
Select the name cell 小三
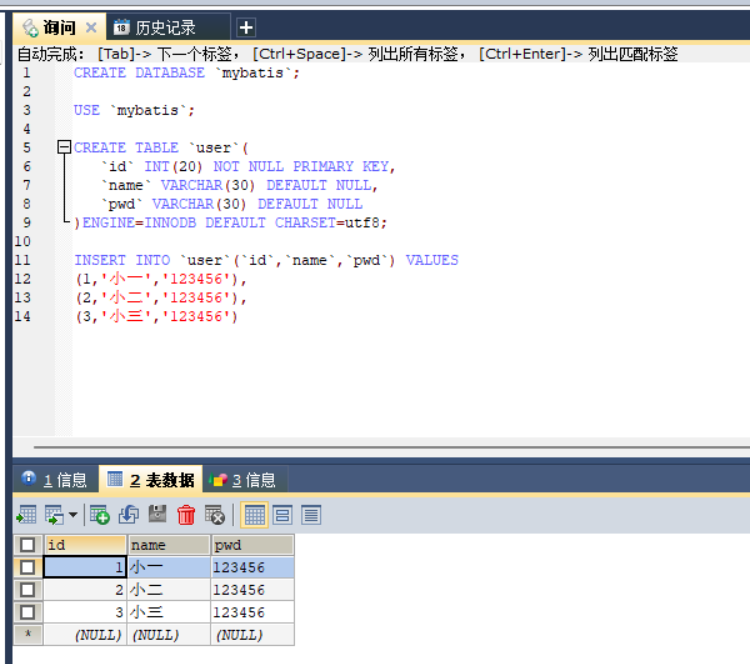pyautogui.click(x=168, y=612)
